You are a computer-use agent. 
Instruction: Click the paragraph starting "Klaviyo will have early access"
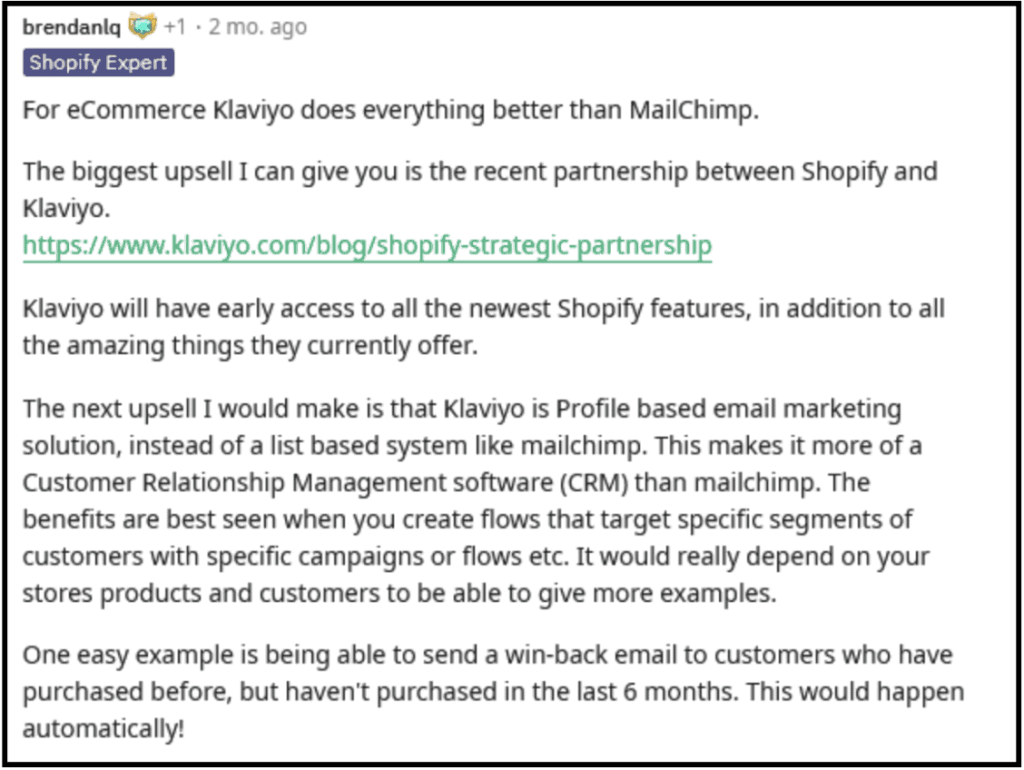(x=480, y=310)
